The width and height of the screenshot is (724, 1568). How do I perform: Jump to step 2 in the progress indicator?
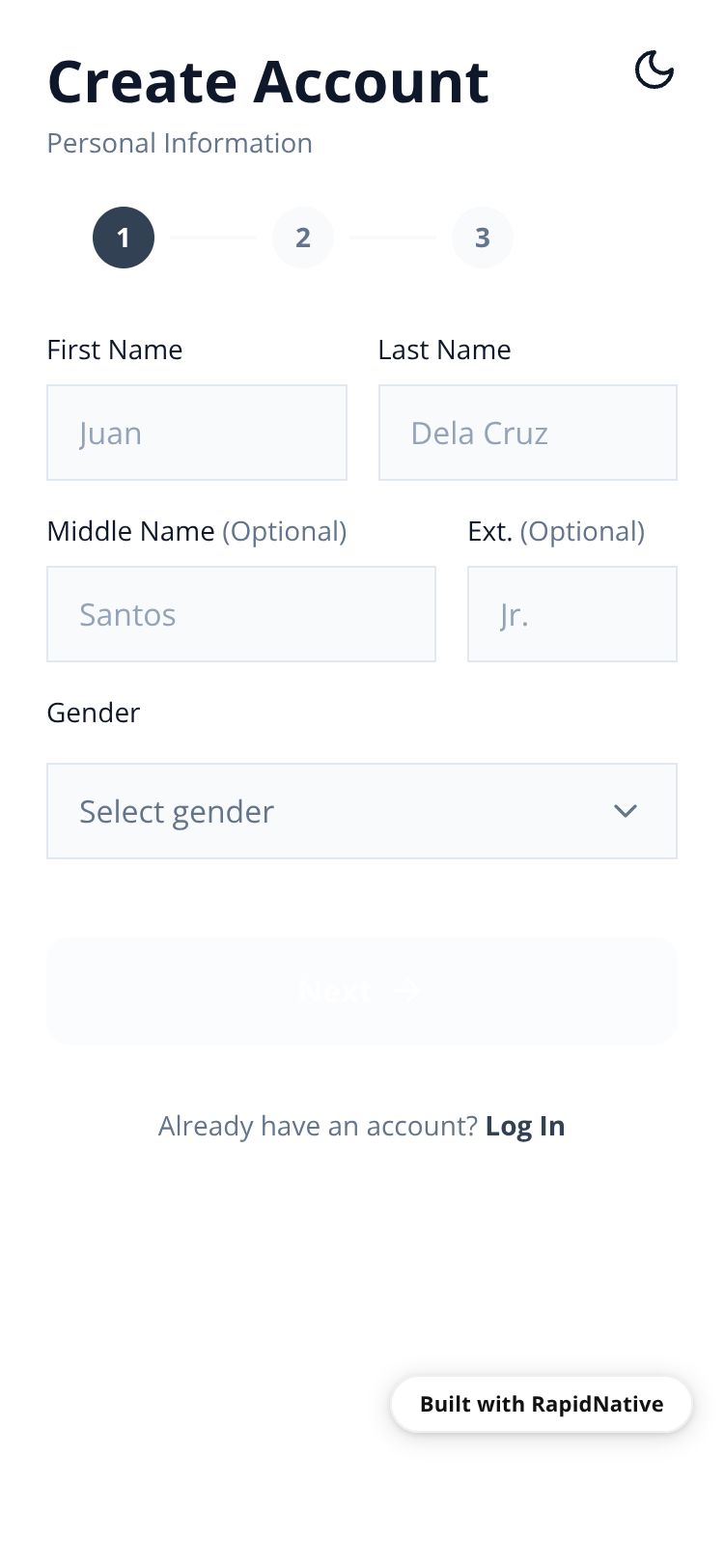click(303, 238)
